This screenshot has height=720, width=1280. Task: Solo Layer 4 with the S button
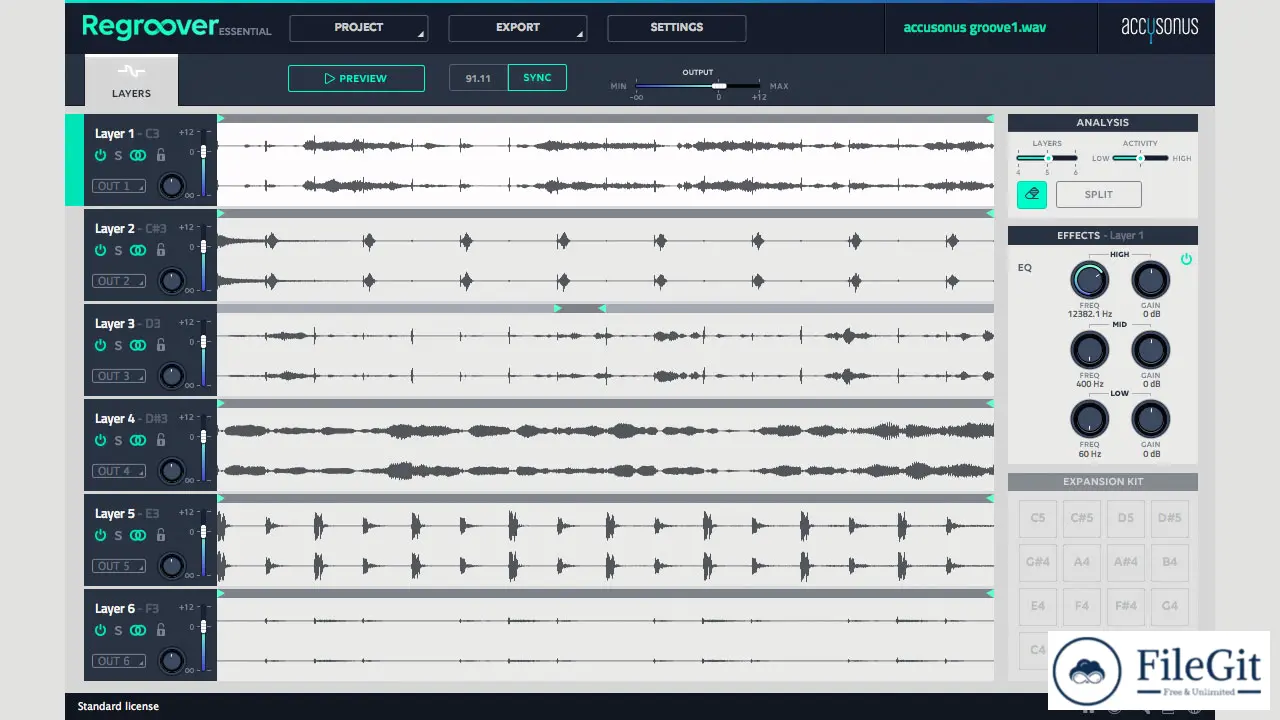[x=118, y=440]
